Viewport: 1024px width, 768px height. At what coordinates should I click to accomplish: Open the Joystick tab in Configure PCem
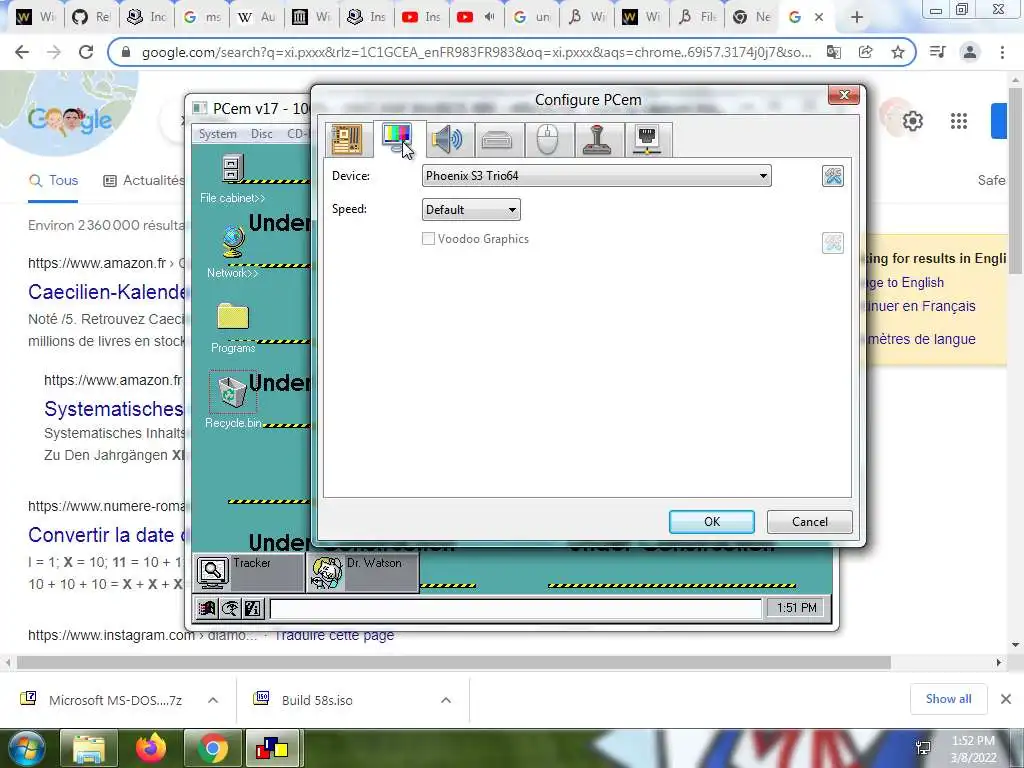tap(598, 139)
